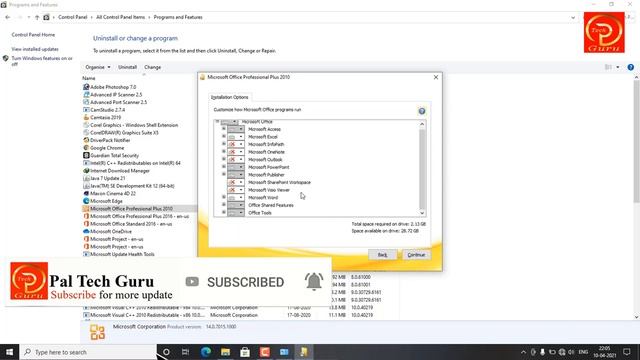Expand the Microsoft Excel tree node
This screenshot has width=640, height=360.
pos(223,136)
